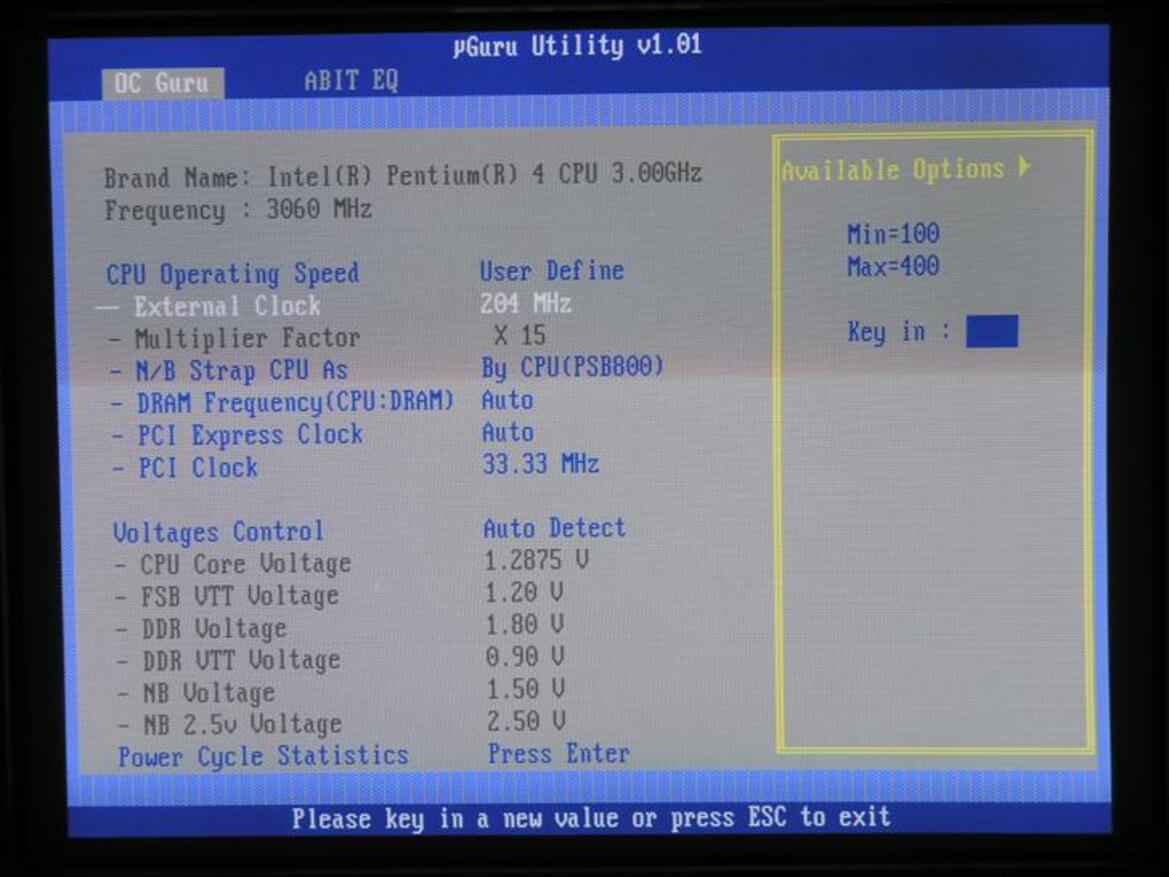Click the Max=400 option text
The height and width of the screenshot is (877, 1169).
tap(893, 266)
